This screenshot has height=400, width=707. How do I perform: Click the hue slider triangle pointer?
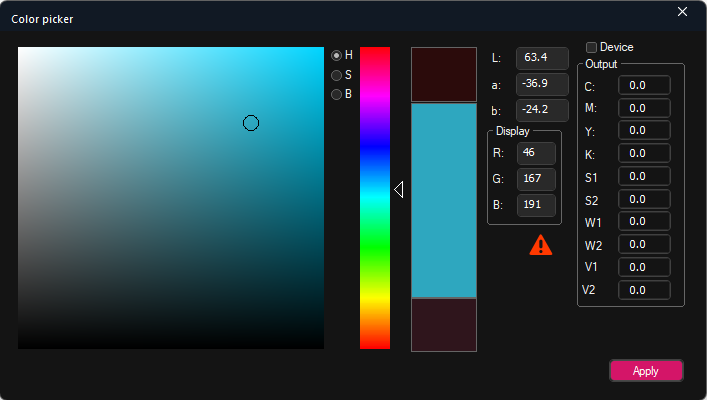click(x=399, y=189)
